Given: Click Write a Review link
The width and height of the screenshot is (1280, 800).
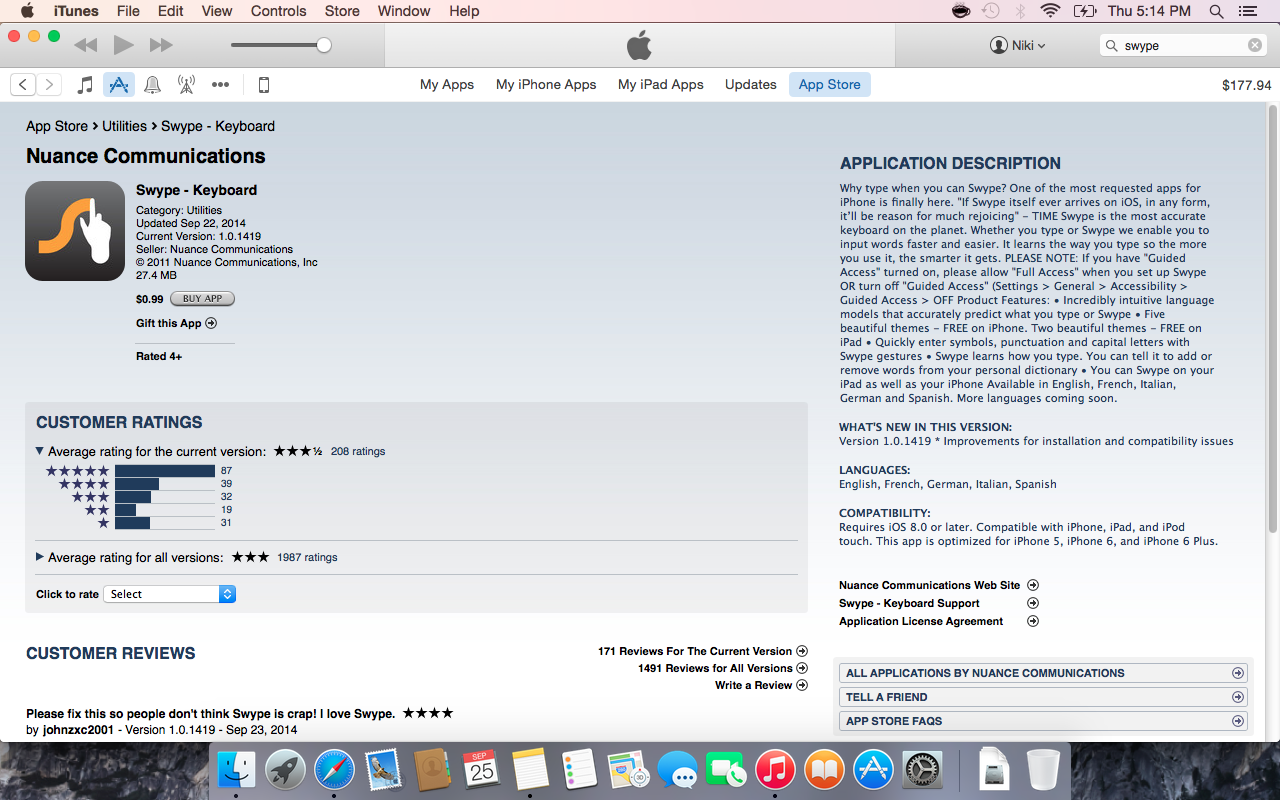Looking at the screenshot, I should [760, 685].
